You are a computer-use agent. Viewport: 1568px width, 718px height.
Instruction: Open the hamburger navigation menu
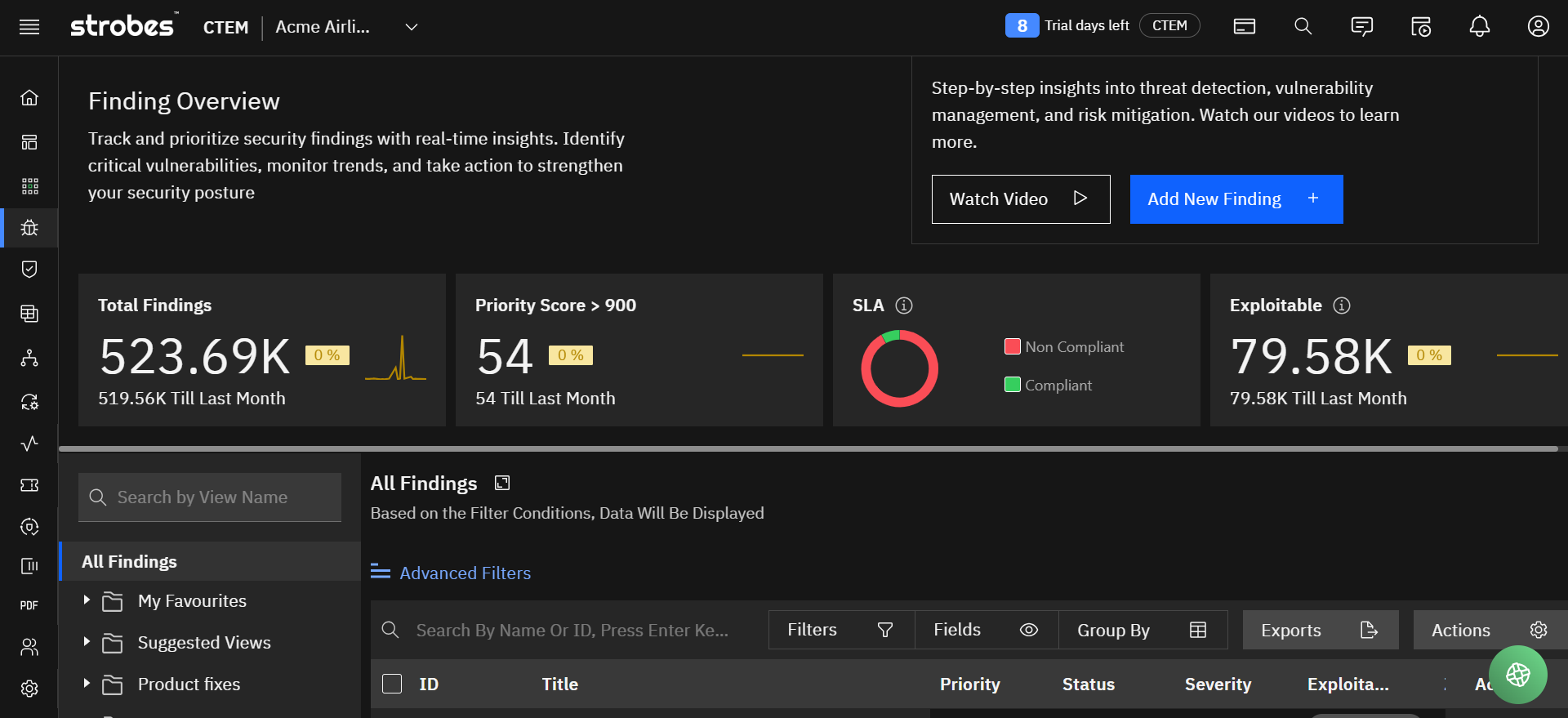point(29,27)
